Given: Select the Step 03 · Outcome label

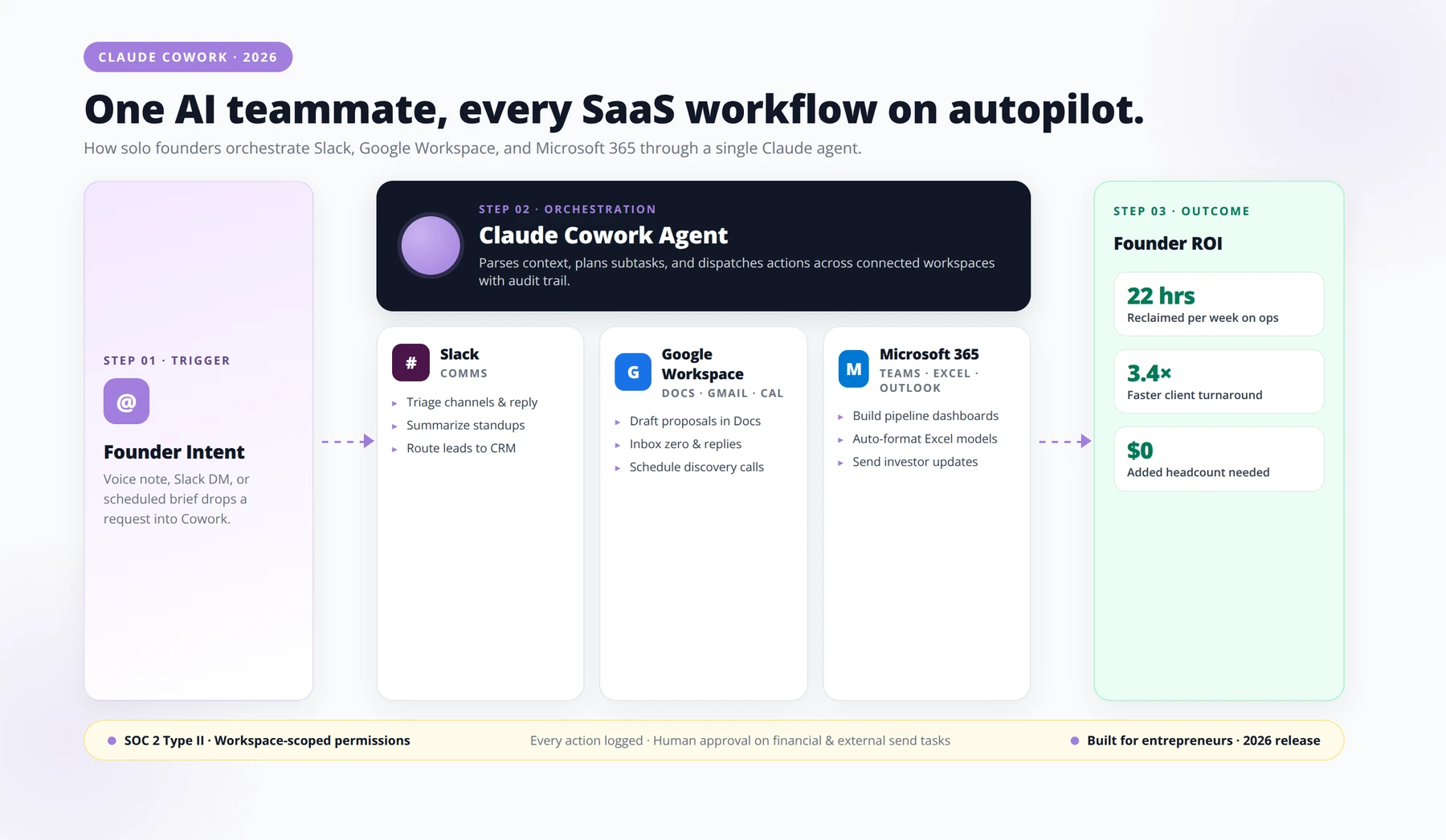Looking at the screenshot, I should tap(1181, 211).
